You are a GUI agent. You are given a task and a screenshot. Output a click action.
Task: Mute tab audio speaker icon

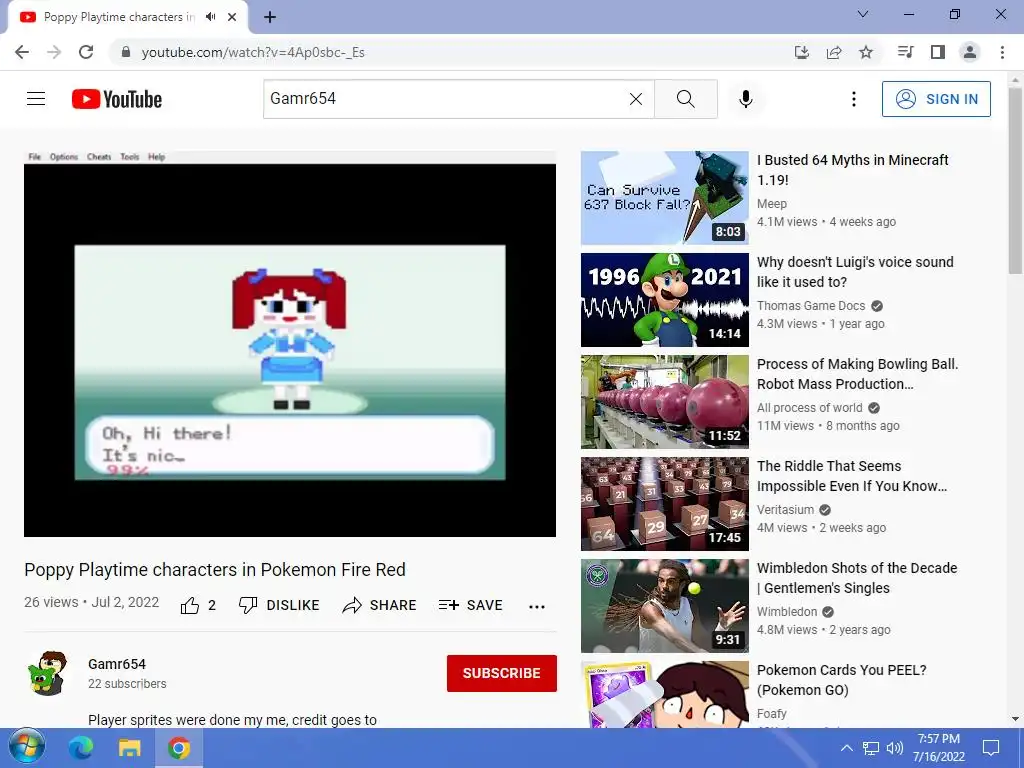(x=210, y=17)
